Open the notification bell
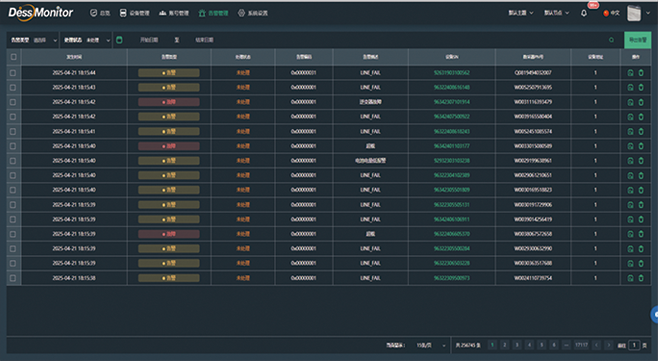This screenshot has width=658, height=361. coord(584,13)
